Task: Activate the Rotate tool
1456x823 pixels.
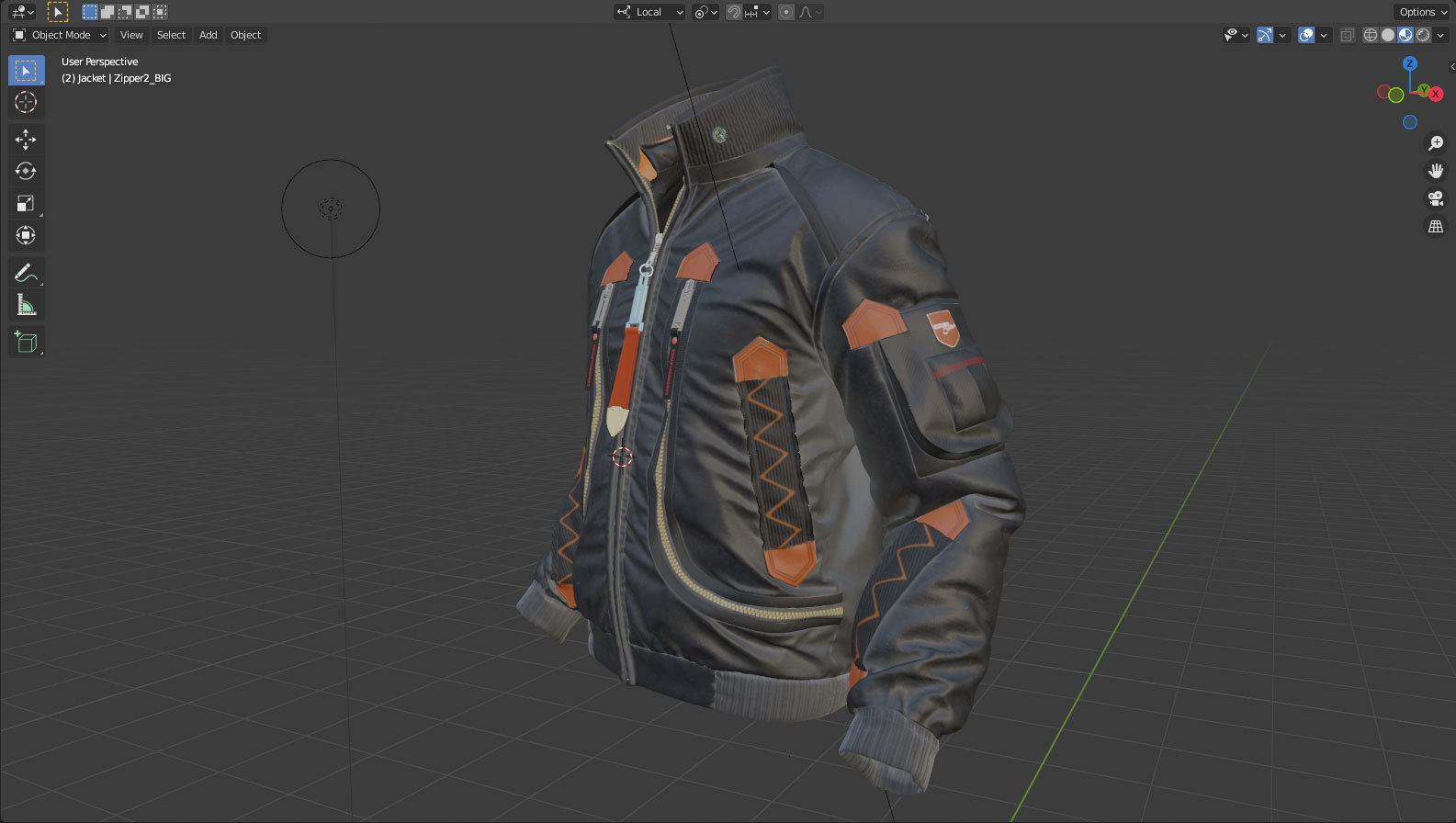Action: 26,172
